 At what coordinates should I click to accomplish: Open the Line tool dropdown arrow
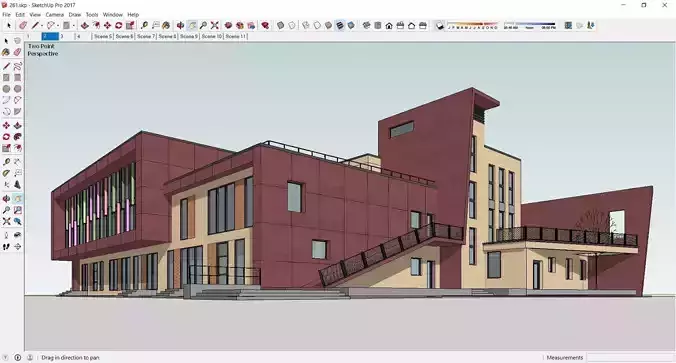pyautogui.click(x=42, y=26)
